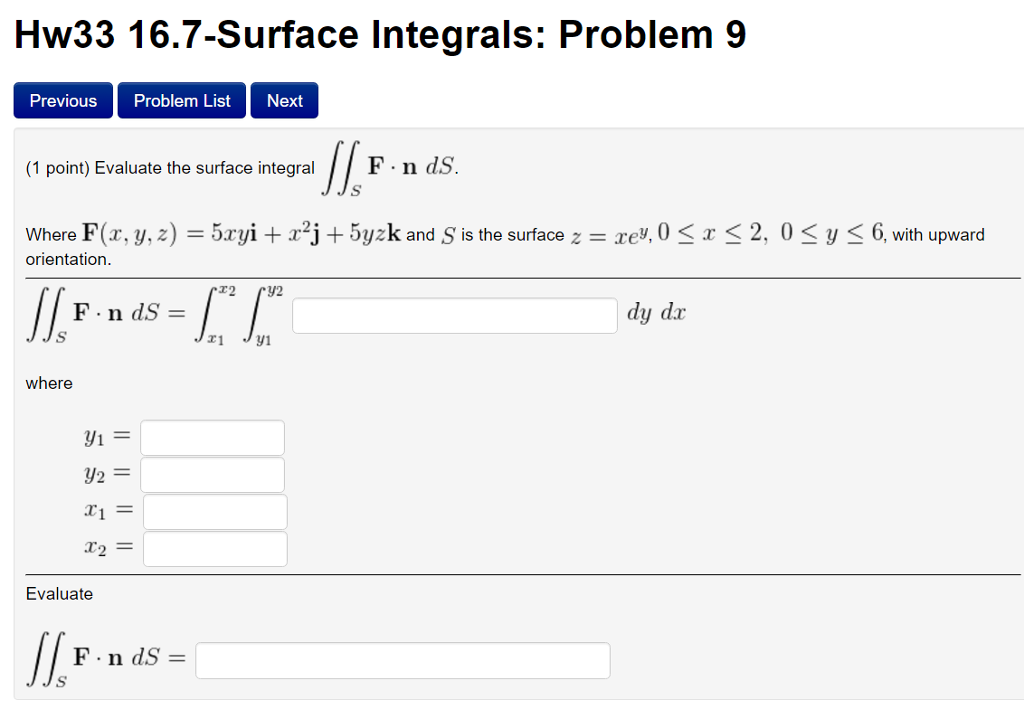Click the x1 answer box
The height and width of the screenshot is (719, 1024).
tap(214, 511)
